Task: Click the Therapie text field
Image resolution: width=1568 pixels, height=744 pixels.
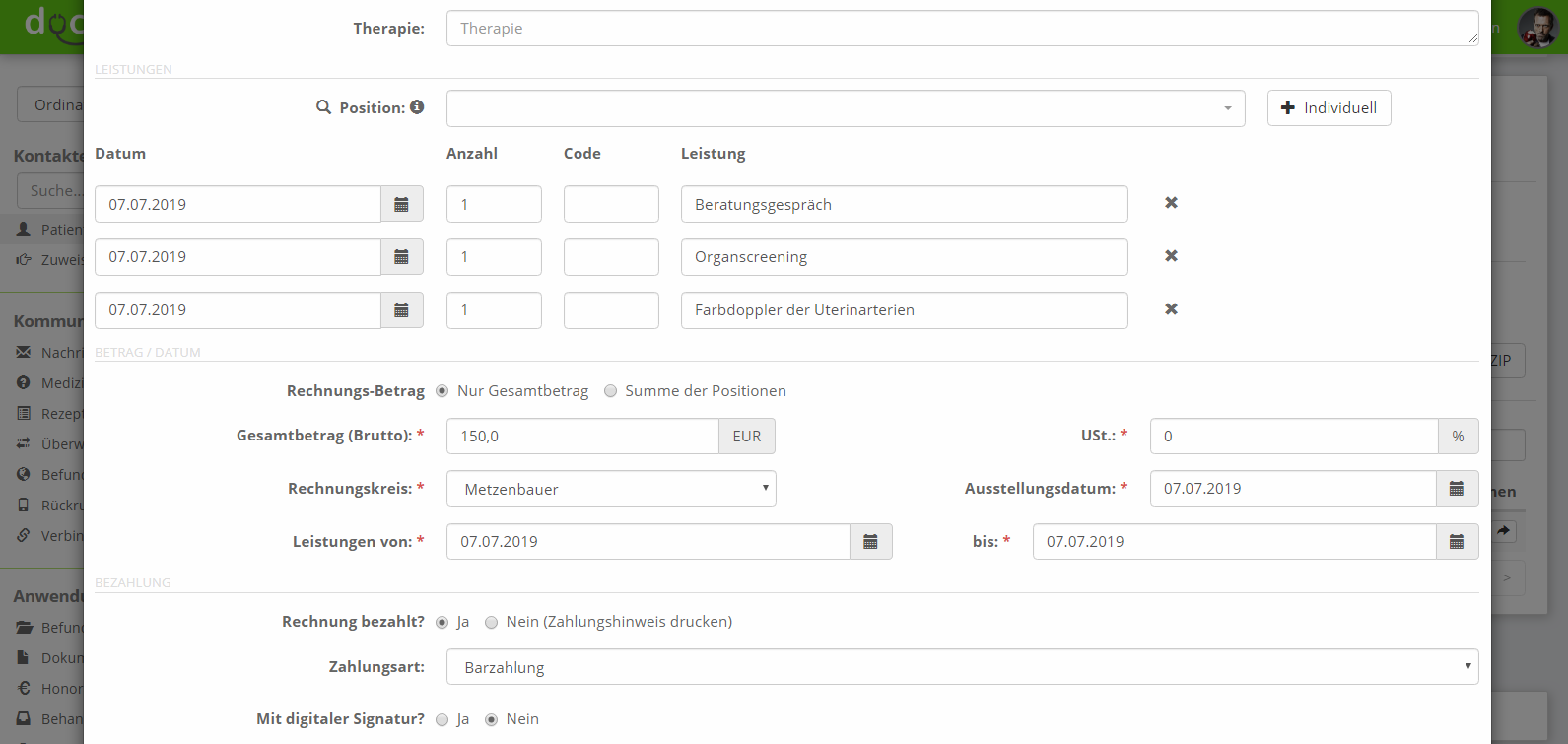Action: [x=962, y=29]
